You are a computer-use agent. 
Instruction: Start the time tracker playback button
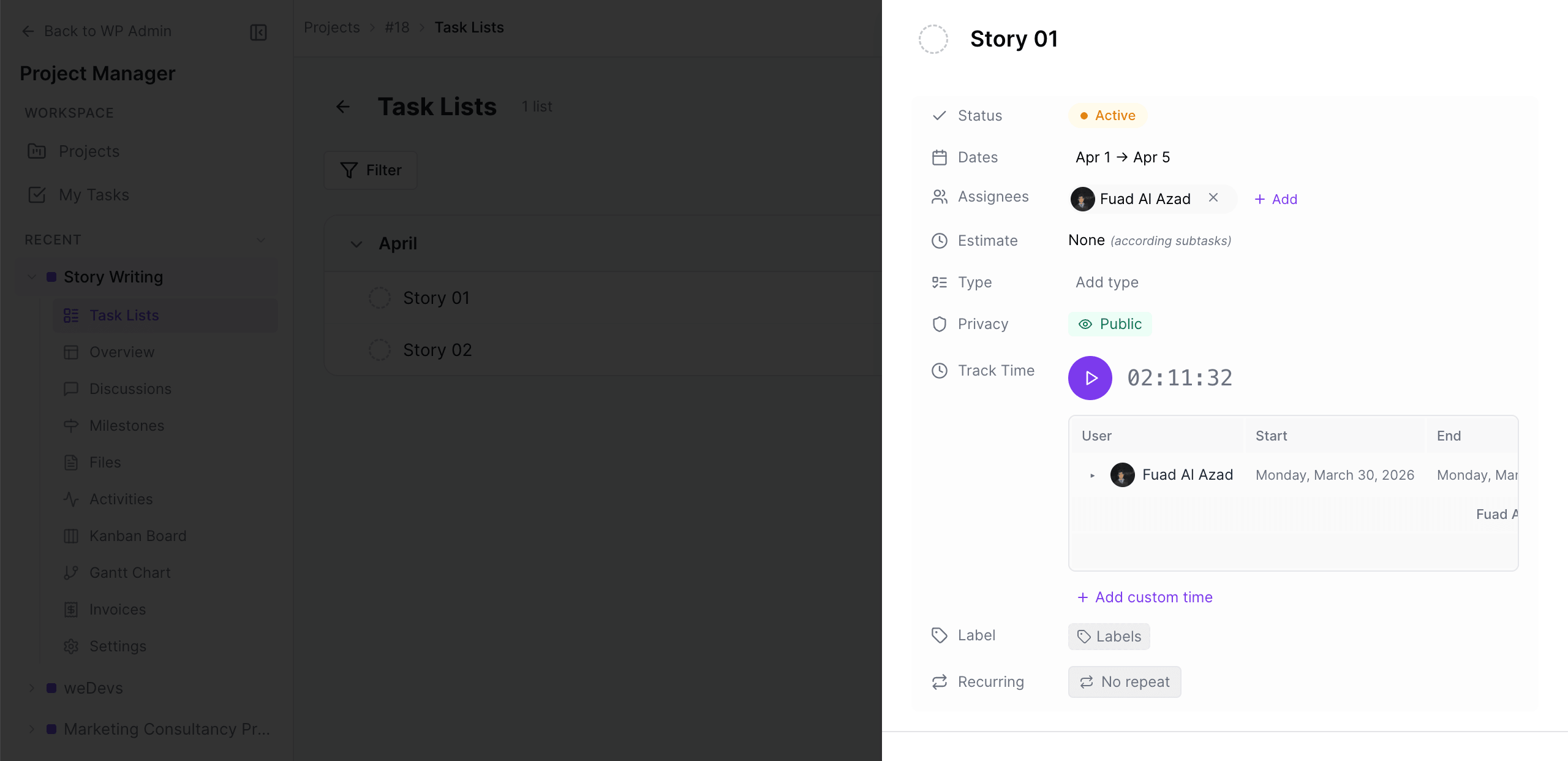pos(1090,377)
